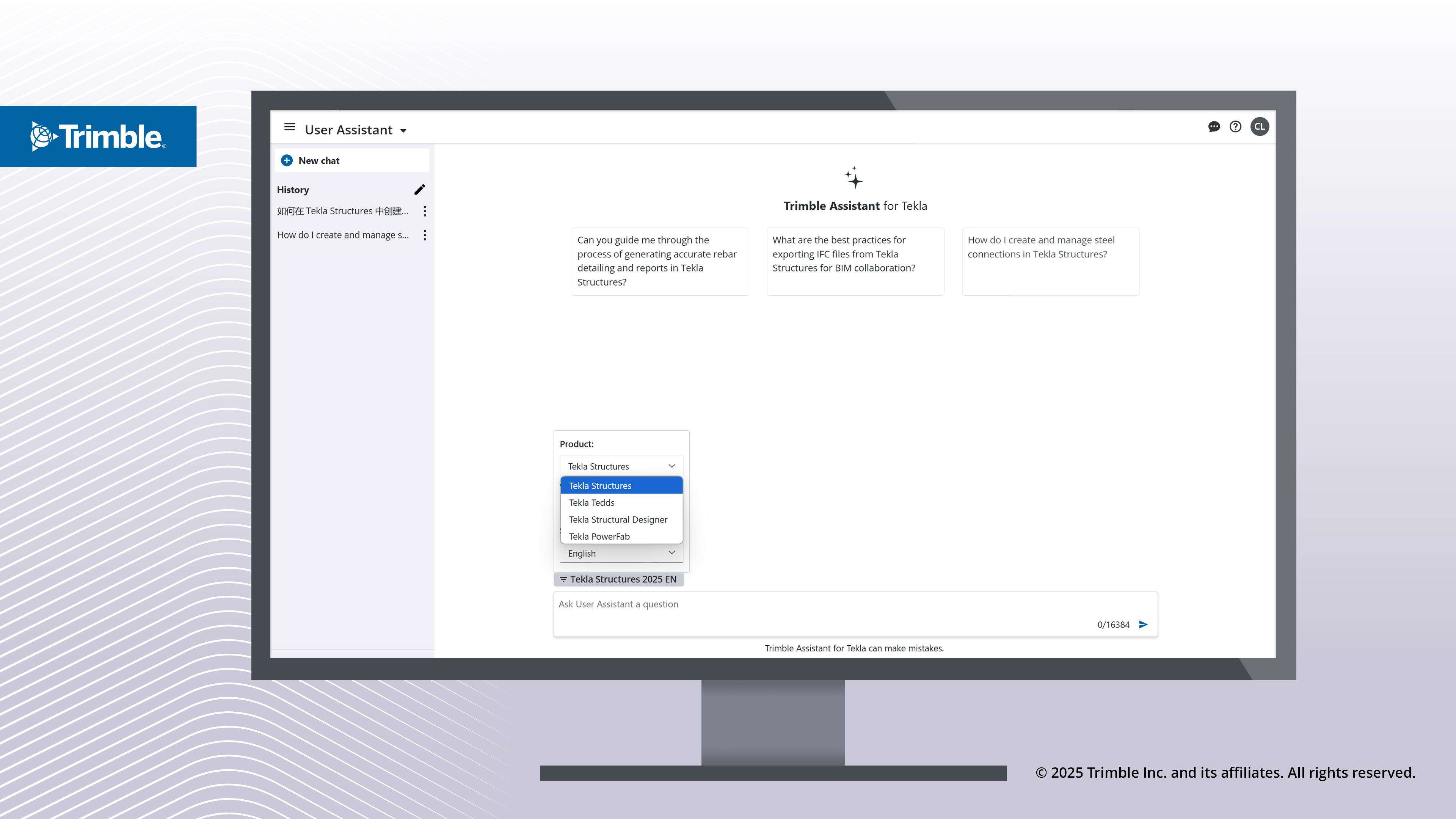Screen dimensions: 1456x819
Task: Choose Tekla Tedds in product list
Action: [x=621, y=502]
